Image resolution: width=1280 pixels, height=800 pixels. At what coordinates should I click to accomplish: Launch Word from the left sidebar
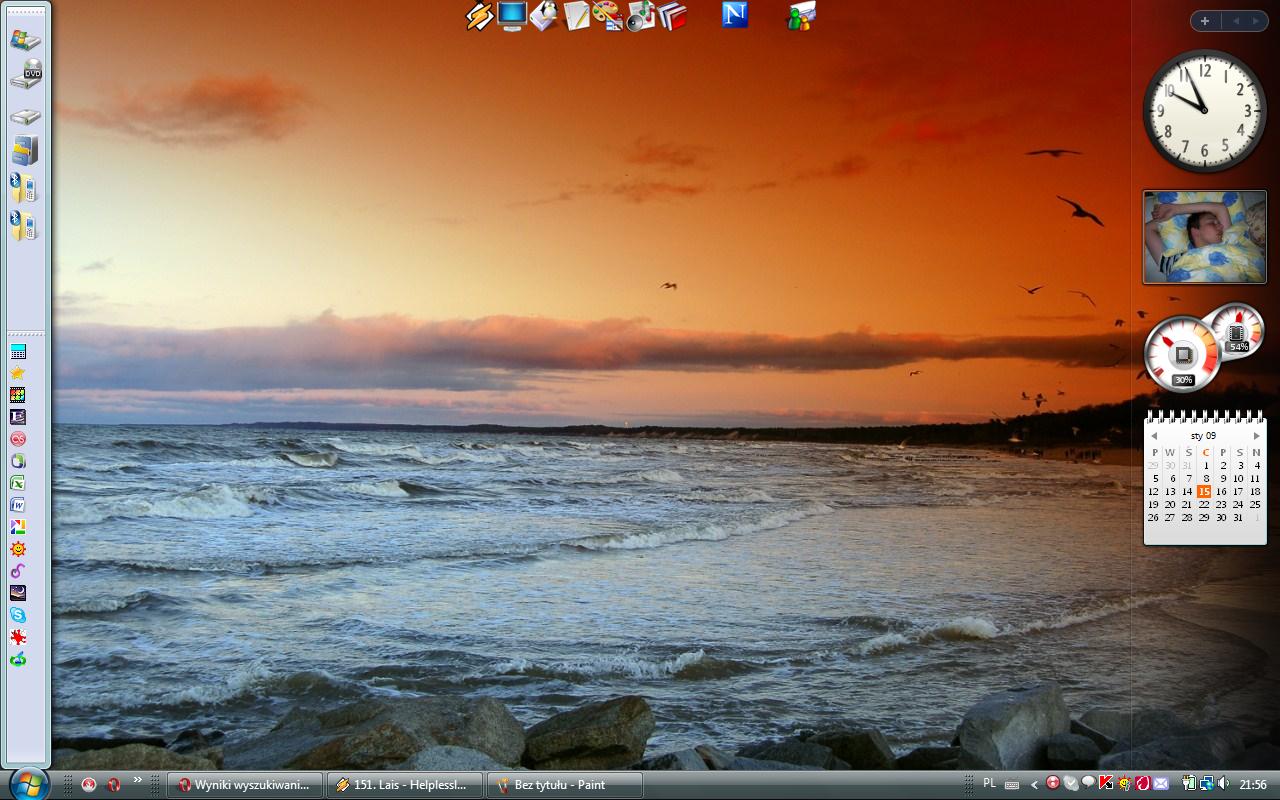point(17,505)
